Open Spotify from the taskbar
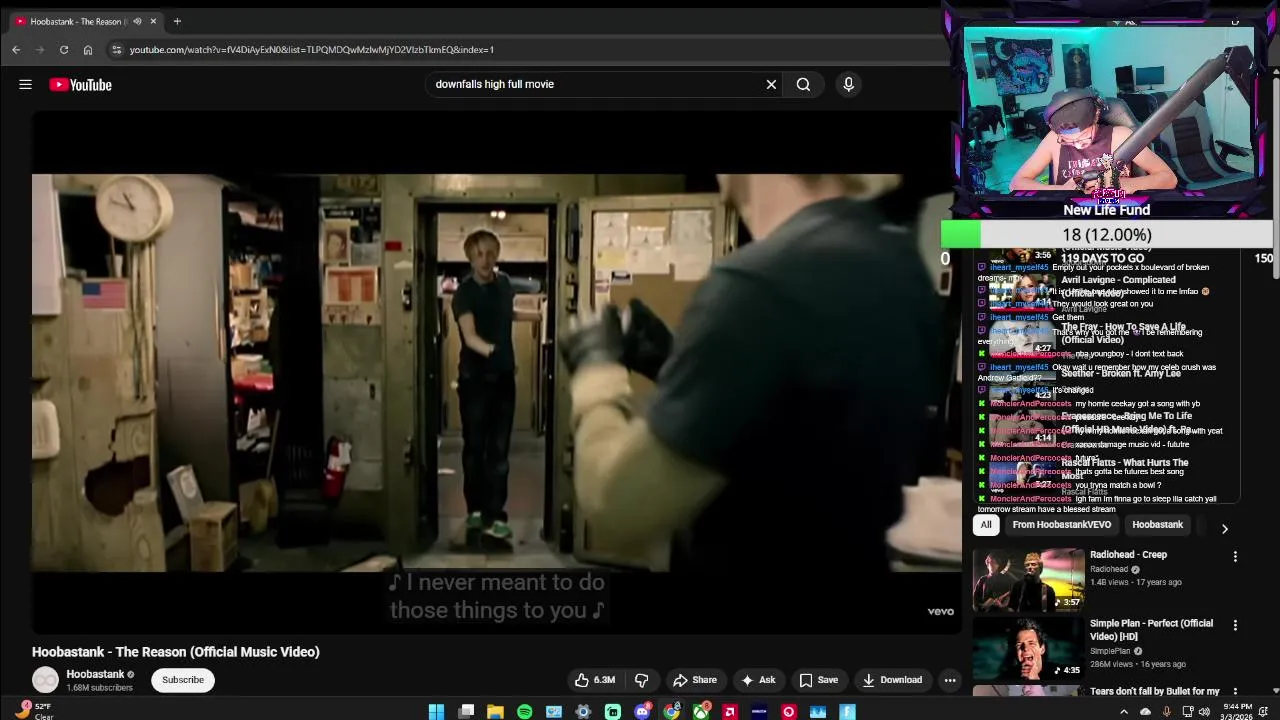 [524, 712]
